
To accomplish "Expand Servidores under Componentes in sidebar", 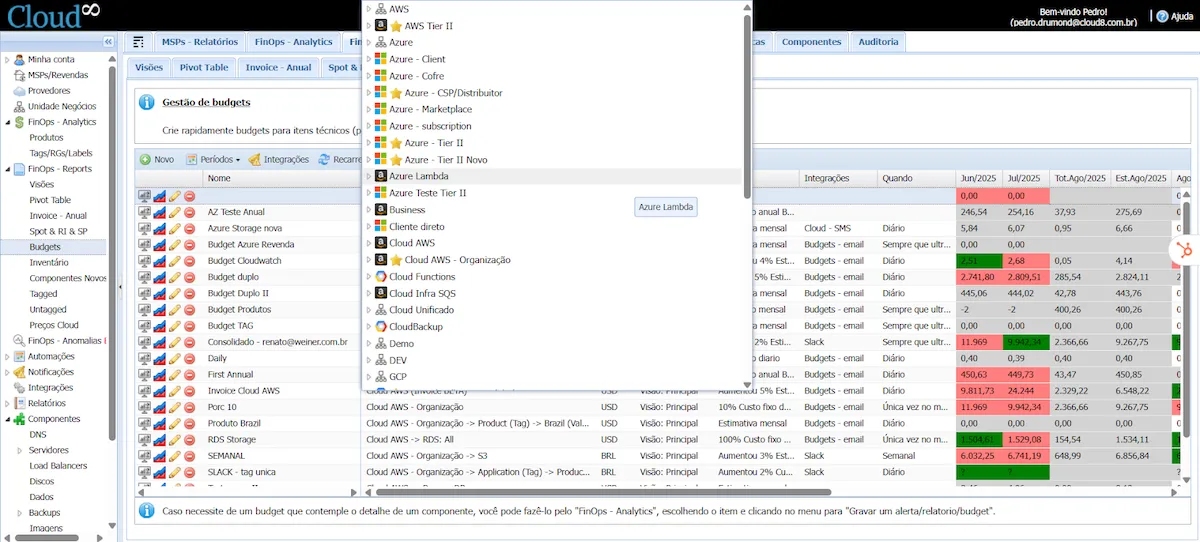I will 20,450.
